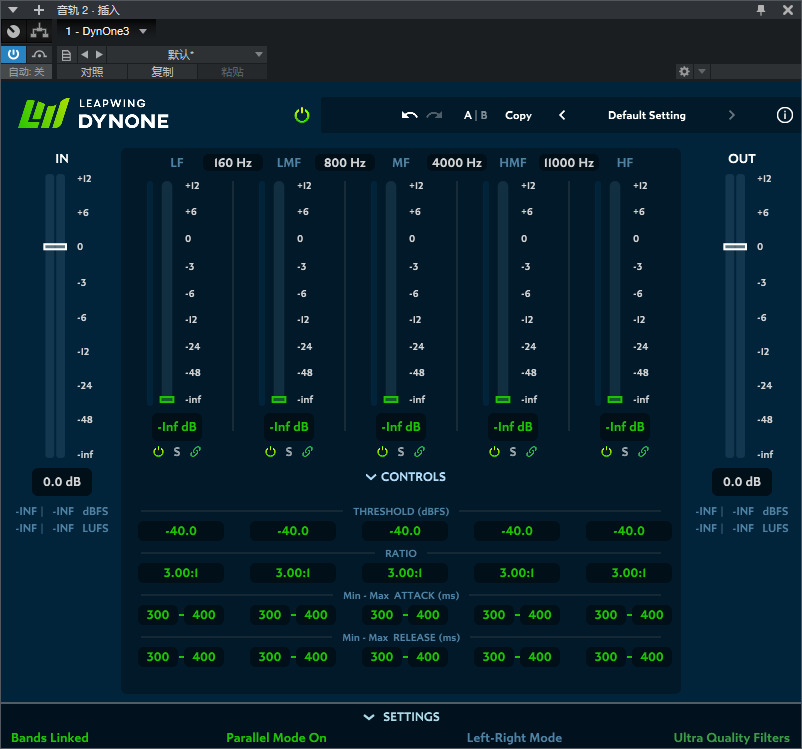Toggle Parallel Mode On setting

pyautogui.click(x=276, y=738)
